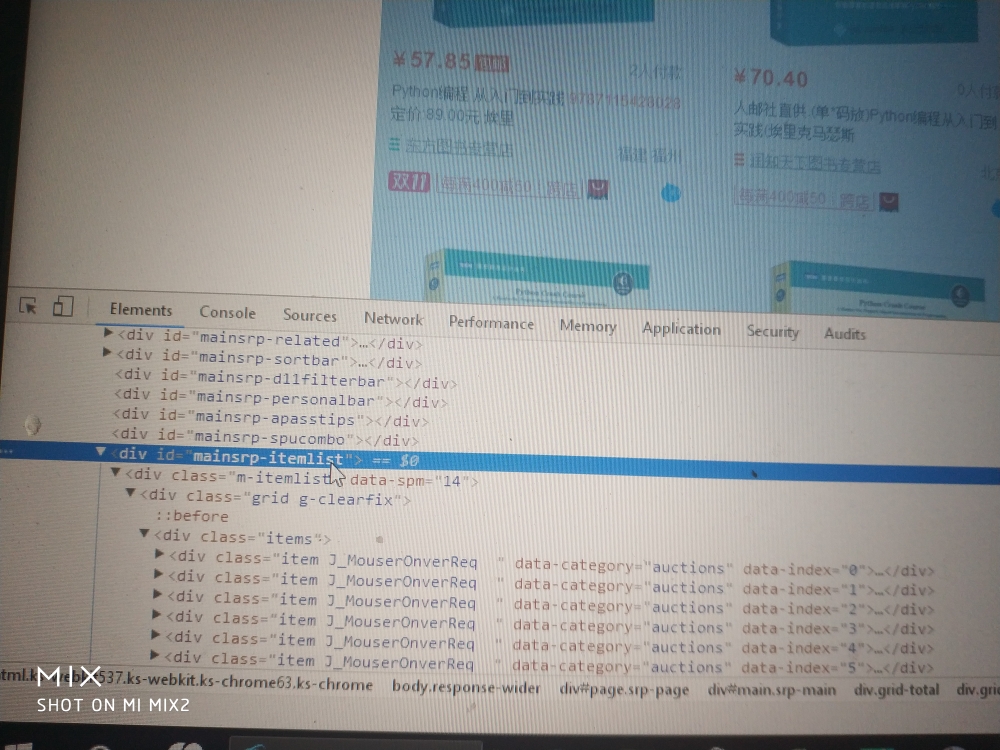Select the mainsrp-apasstips div row
This screenshot has width=1000, height=750.
pyautogui.click(x=270, y=418)
